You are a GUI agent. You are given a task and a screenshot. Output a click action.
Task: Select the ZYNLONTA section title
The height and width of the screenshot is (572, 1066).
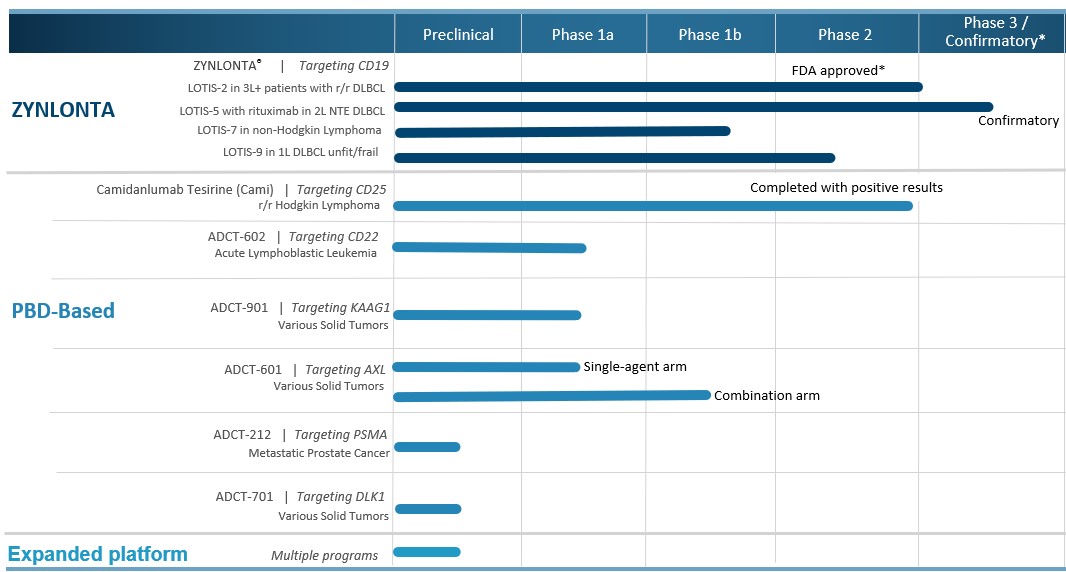(63, 110)
